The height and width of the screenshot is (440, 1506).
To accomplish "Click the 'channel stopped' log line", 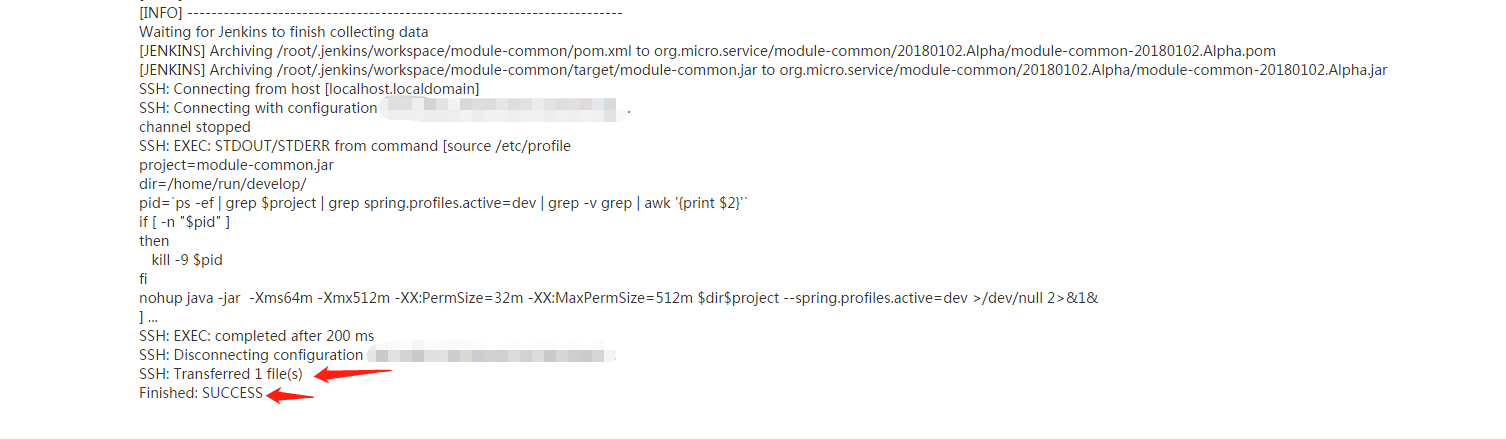I will pos(195,127).
